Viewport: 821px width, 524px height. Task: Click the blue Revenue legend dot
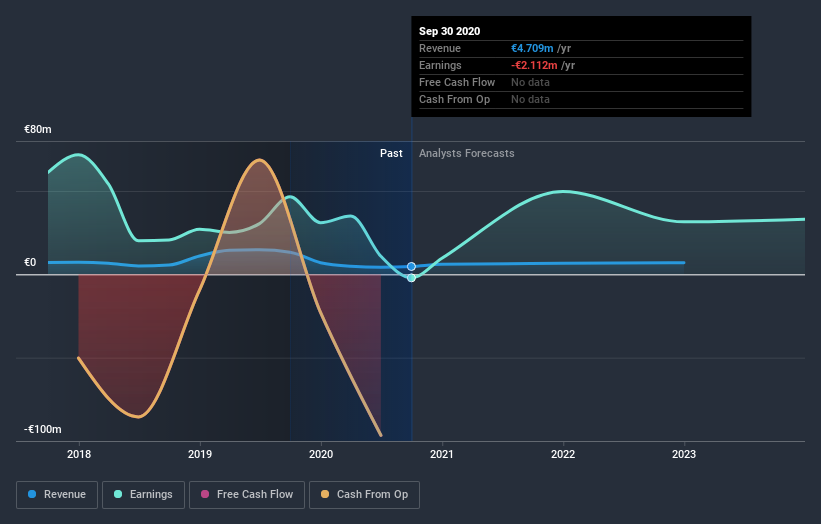(x=32, y=494)
